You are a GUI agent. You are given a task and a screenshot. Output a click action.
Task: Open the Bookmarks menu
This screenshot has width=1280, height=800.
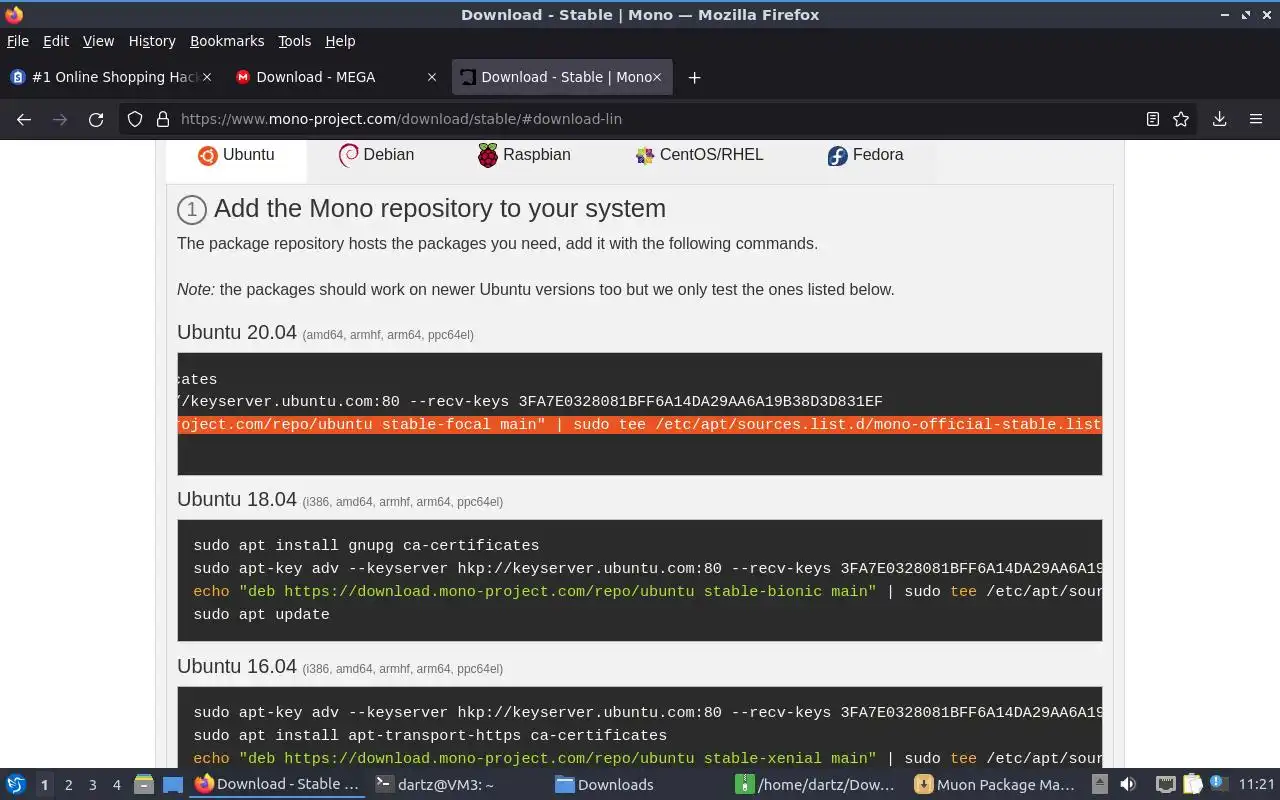point(227,41)
